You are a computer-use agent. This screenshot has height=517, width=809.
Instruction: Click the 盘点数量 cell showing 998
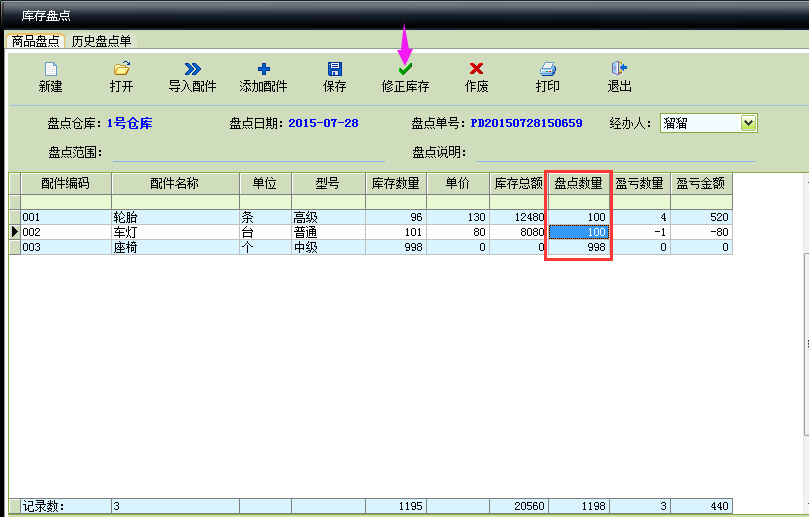point(578,247)
